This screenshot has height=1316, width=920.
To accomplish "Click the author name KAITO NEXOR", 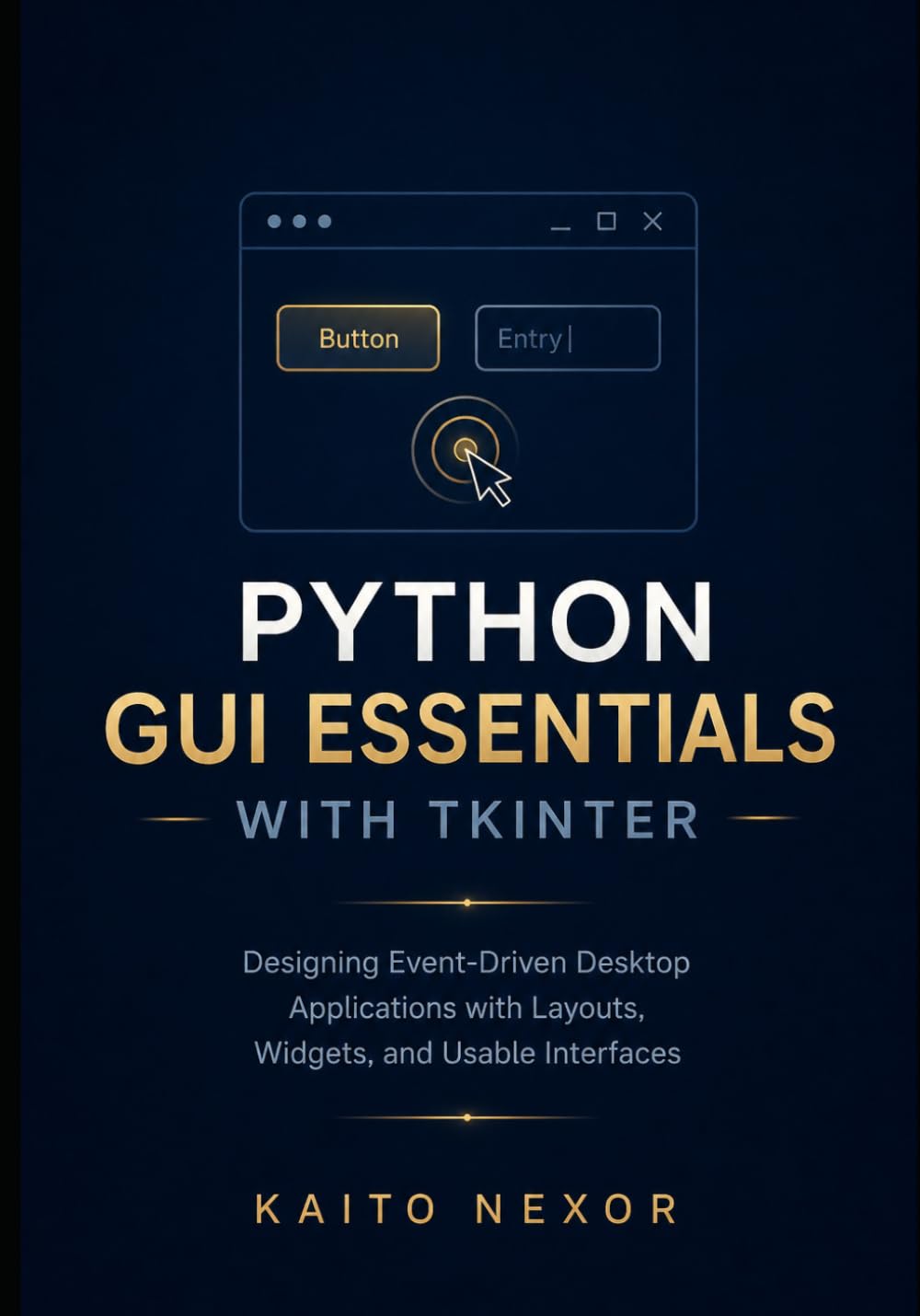I will click(x=467, y=1208).
